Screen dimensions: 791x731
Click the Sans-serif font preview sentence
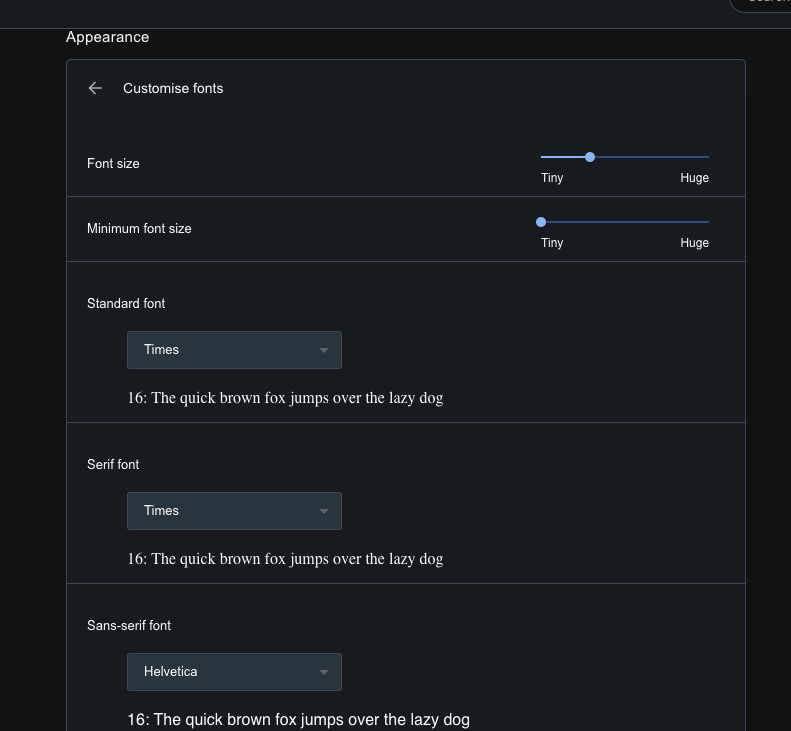coord(298,720)
